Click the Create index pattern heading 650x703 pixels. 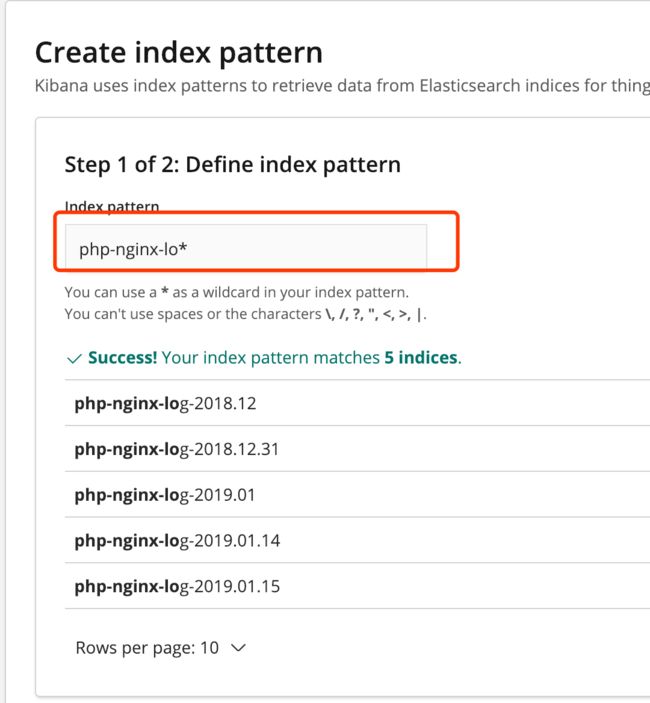[179, 53]
